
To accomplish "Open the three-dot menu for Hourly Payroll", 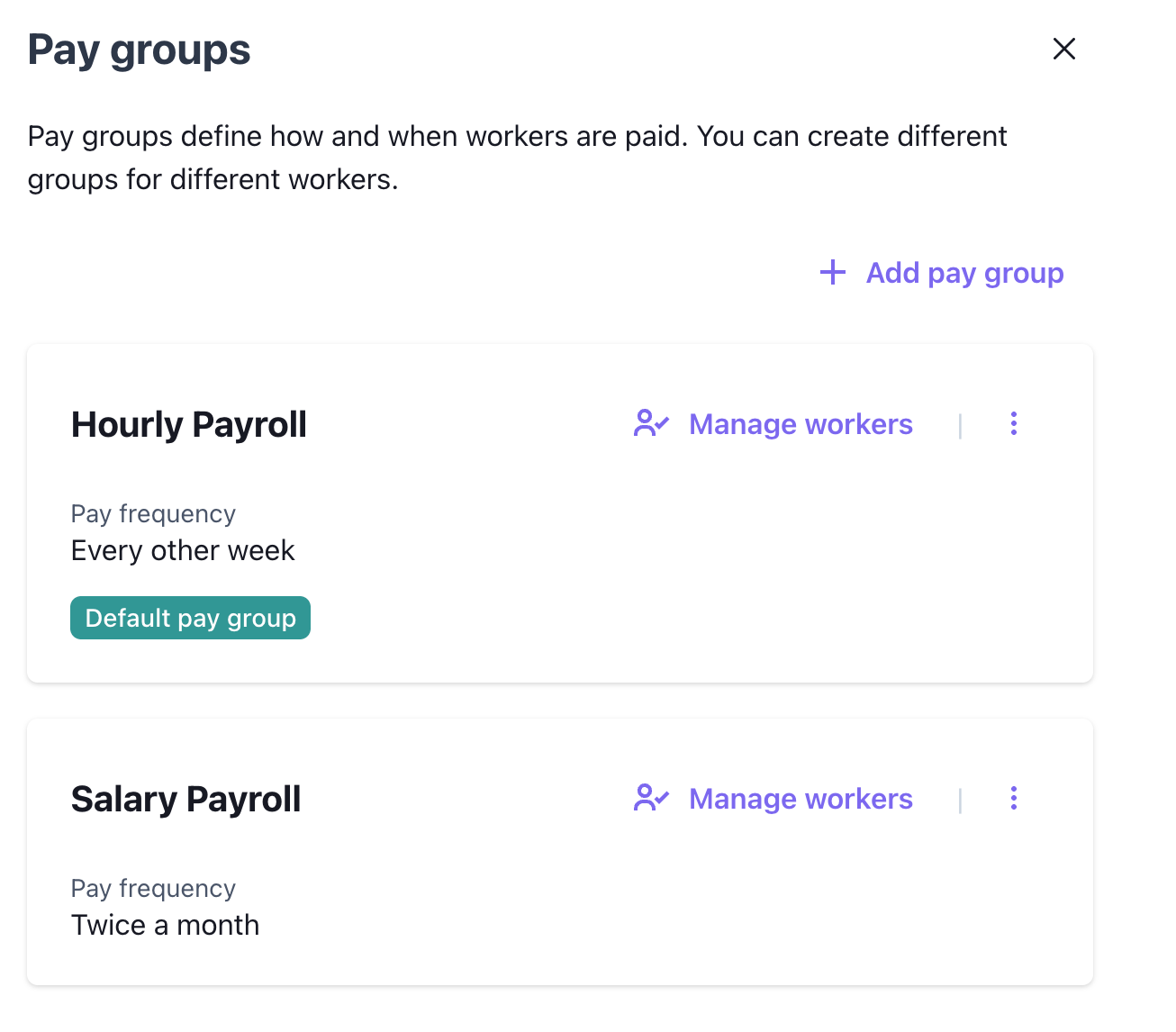I will (x=1013, y=423).
